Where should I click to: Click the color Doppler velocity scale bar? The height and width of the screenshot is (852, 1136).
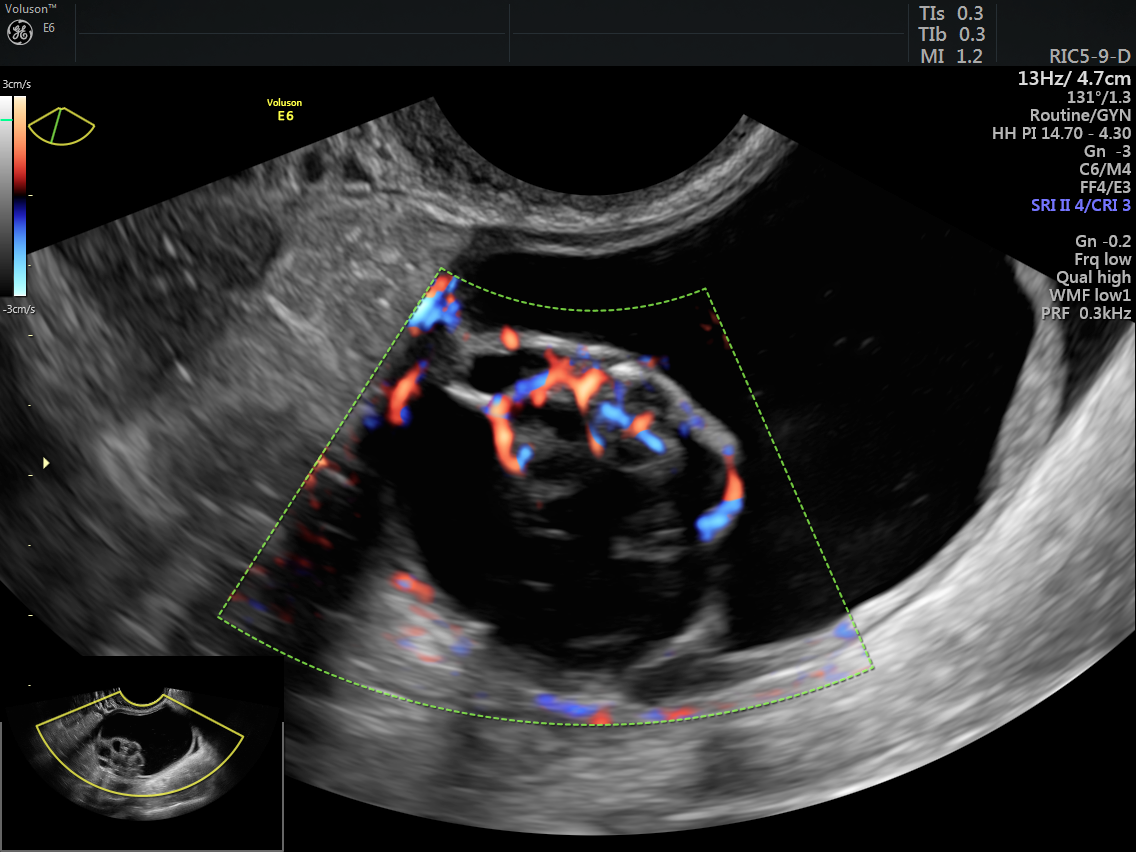(19, 195)
